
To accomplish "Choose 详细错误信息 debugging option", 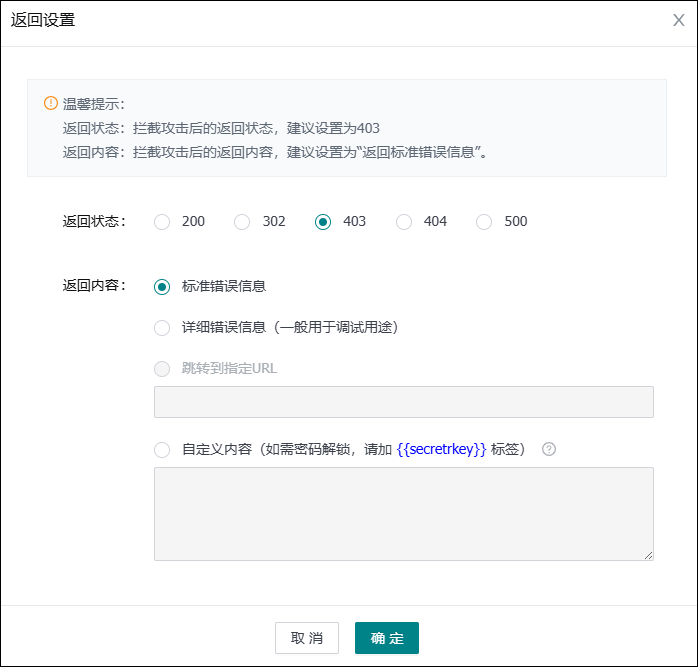I will point(162,328).
